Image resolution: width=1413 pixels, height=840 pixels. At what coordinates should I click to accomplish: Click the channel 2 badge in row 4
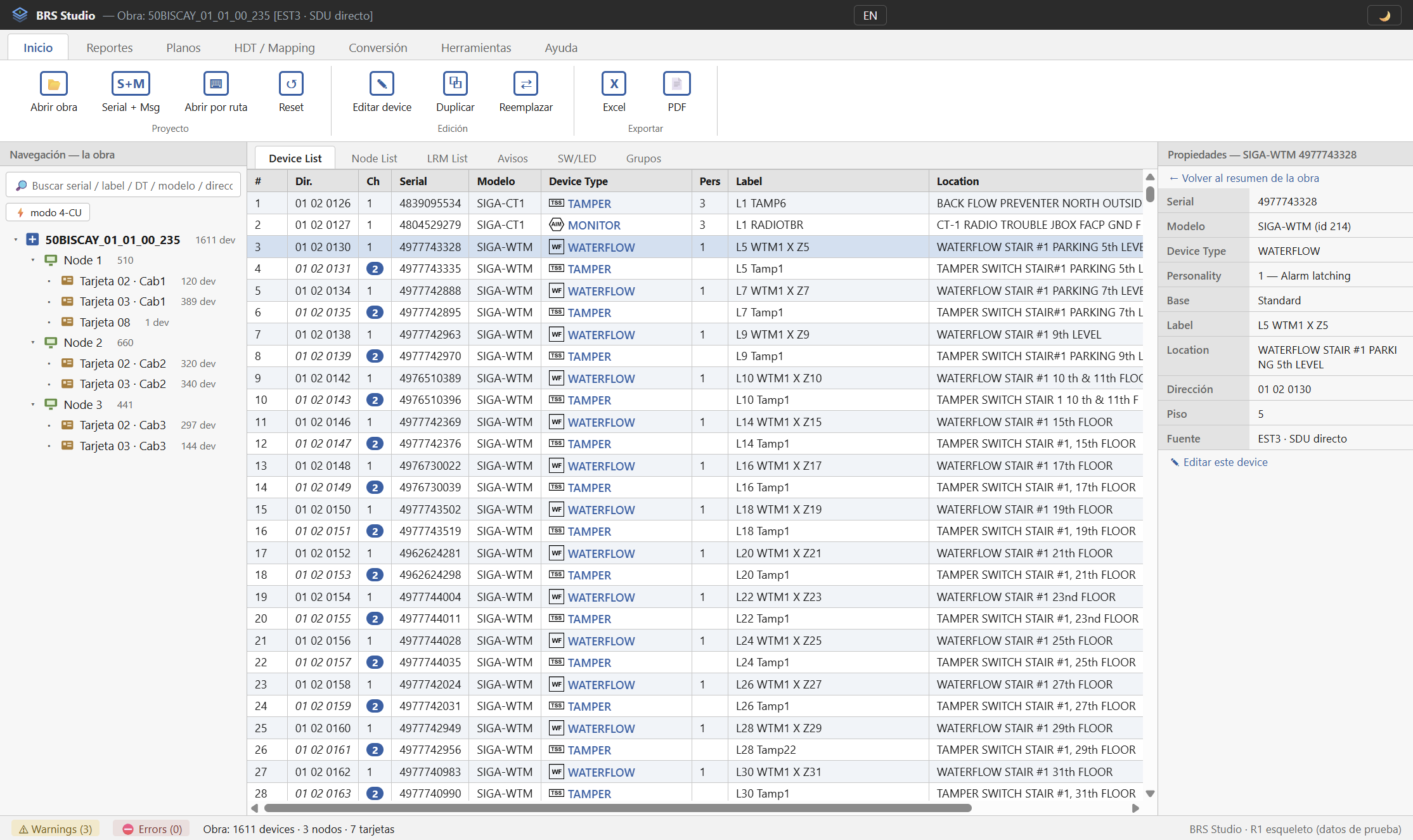coord(375,269)
